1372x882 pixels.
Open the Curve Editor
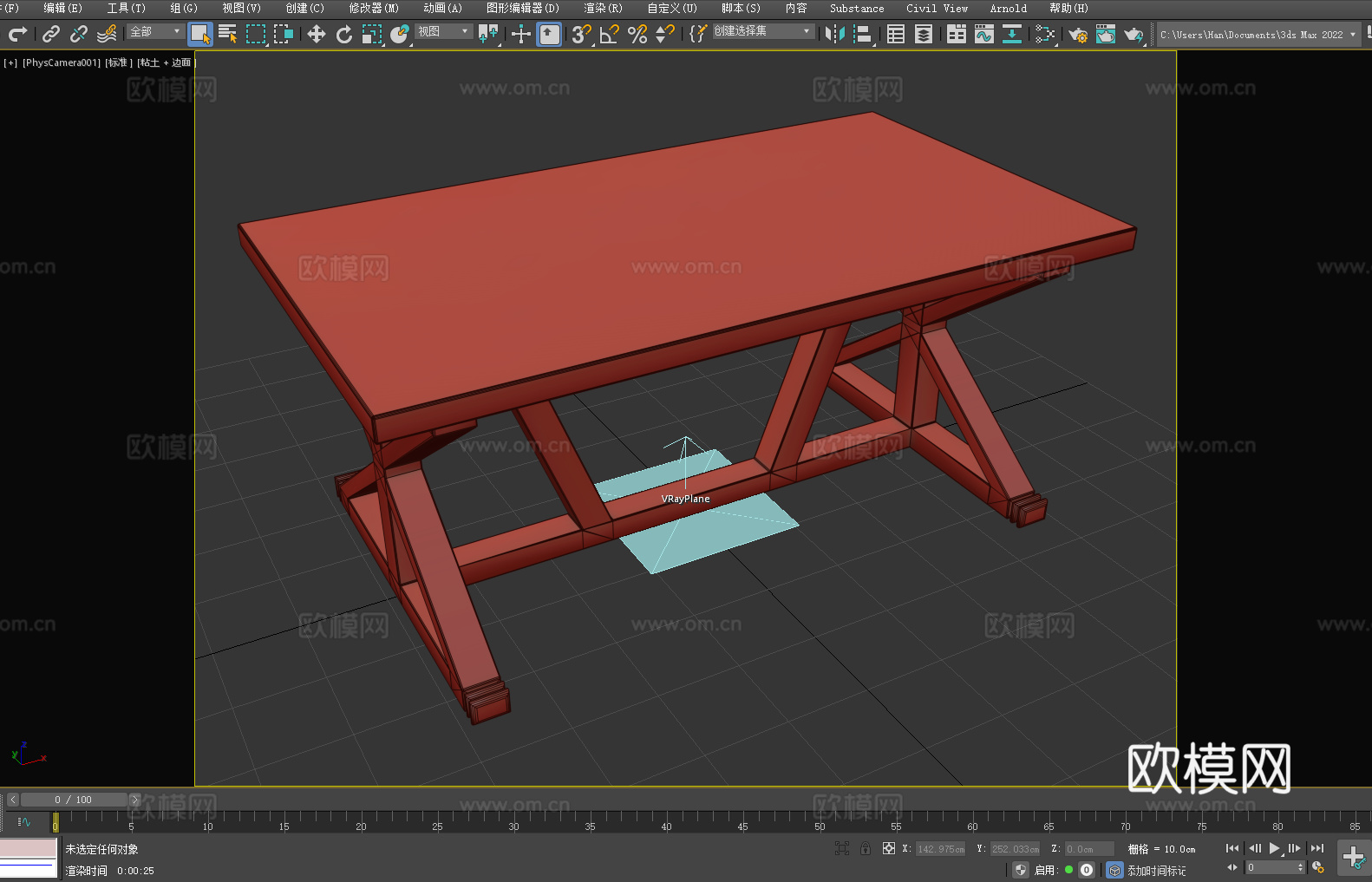[x=984, y=34]
